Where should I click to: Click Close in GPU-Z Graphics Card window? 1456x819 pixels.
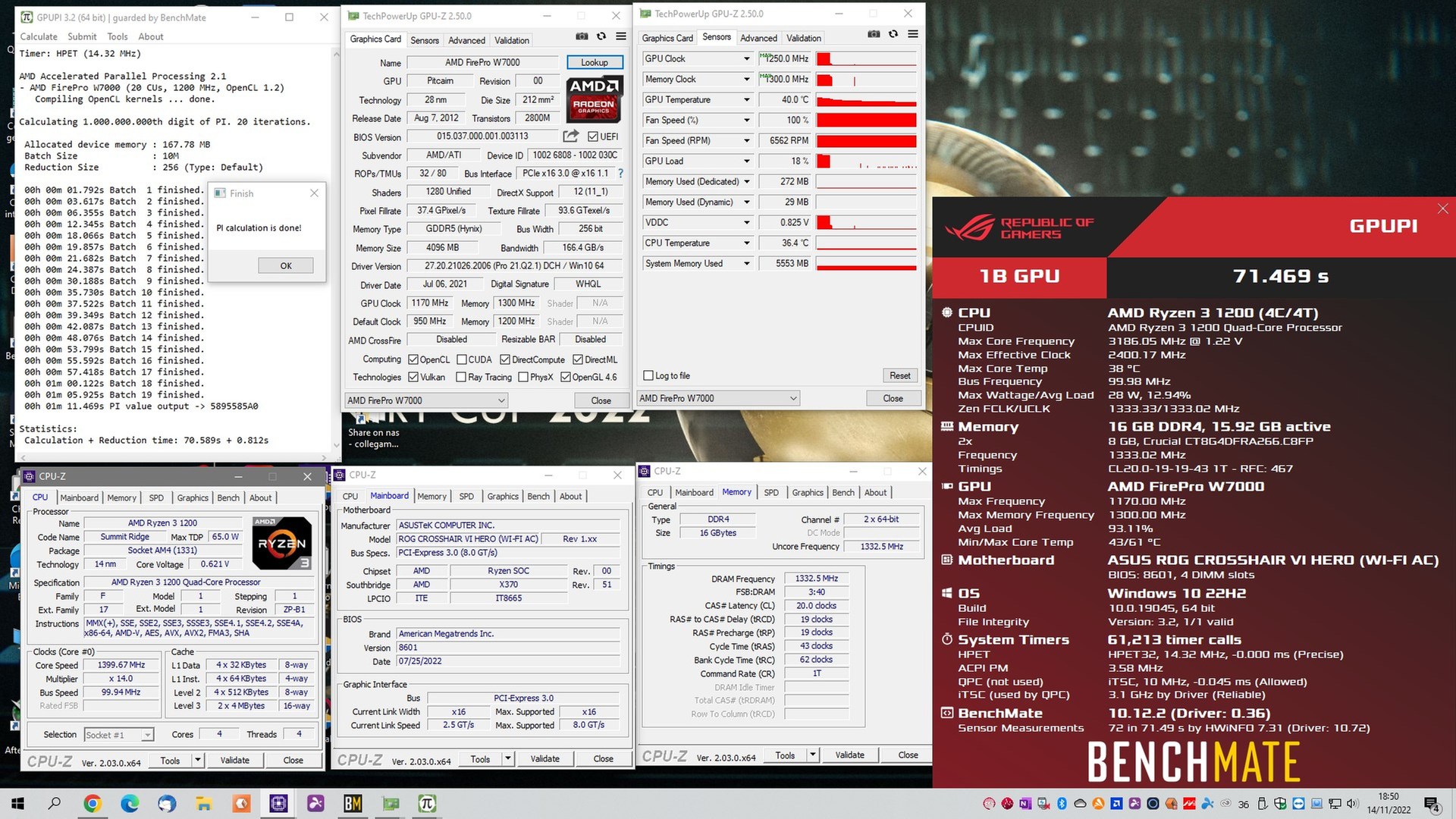[x=601, y=400]
